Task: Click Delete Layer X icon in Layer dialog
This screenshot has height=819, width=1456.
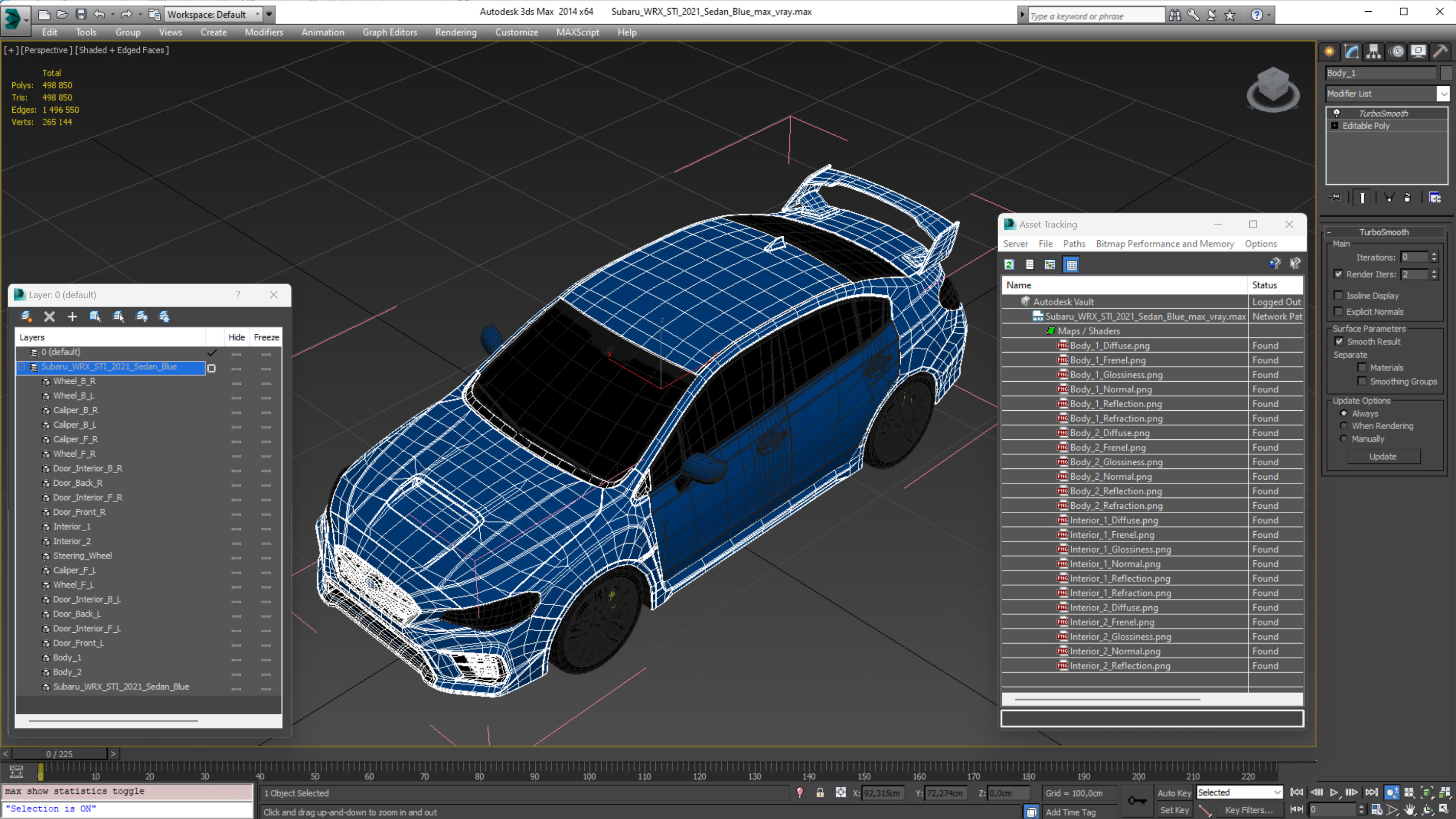Action: (x=50, y=316)
